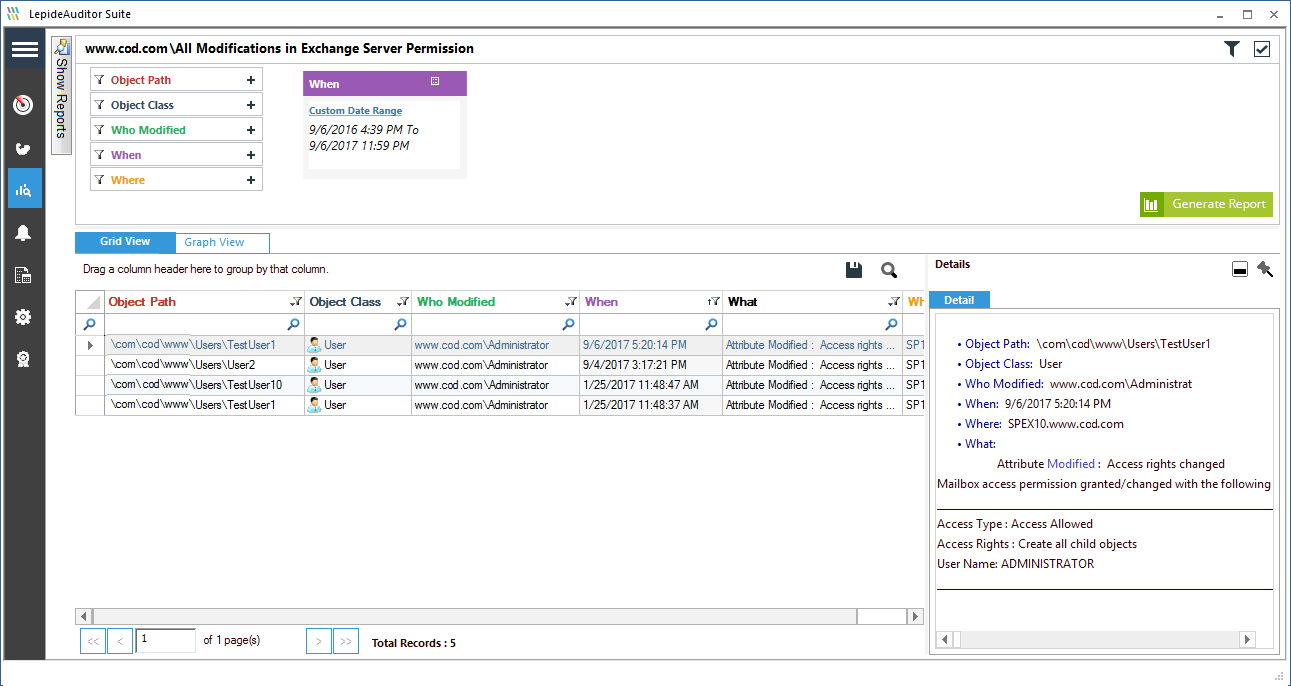Click the Object Path search filter field

(x=204, y=324)
